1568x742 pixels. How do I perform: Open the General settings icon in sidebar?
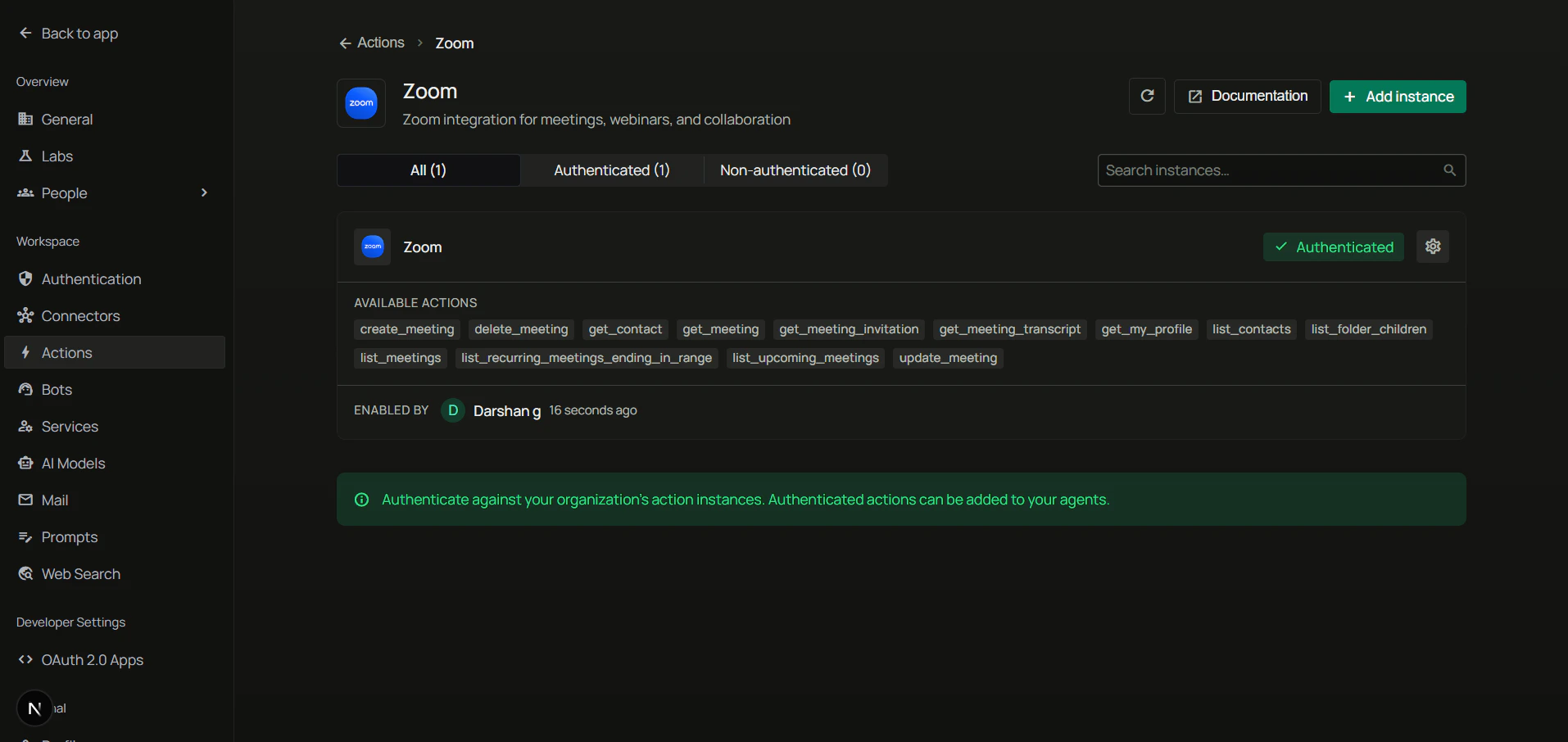[25, 119]
